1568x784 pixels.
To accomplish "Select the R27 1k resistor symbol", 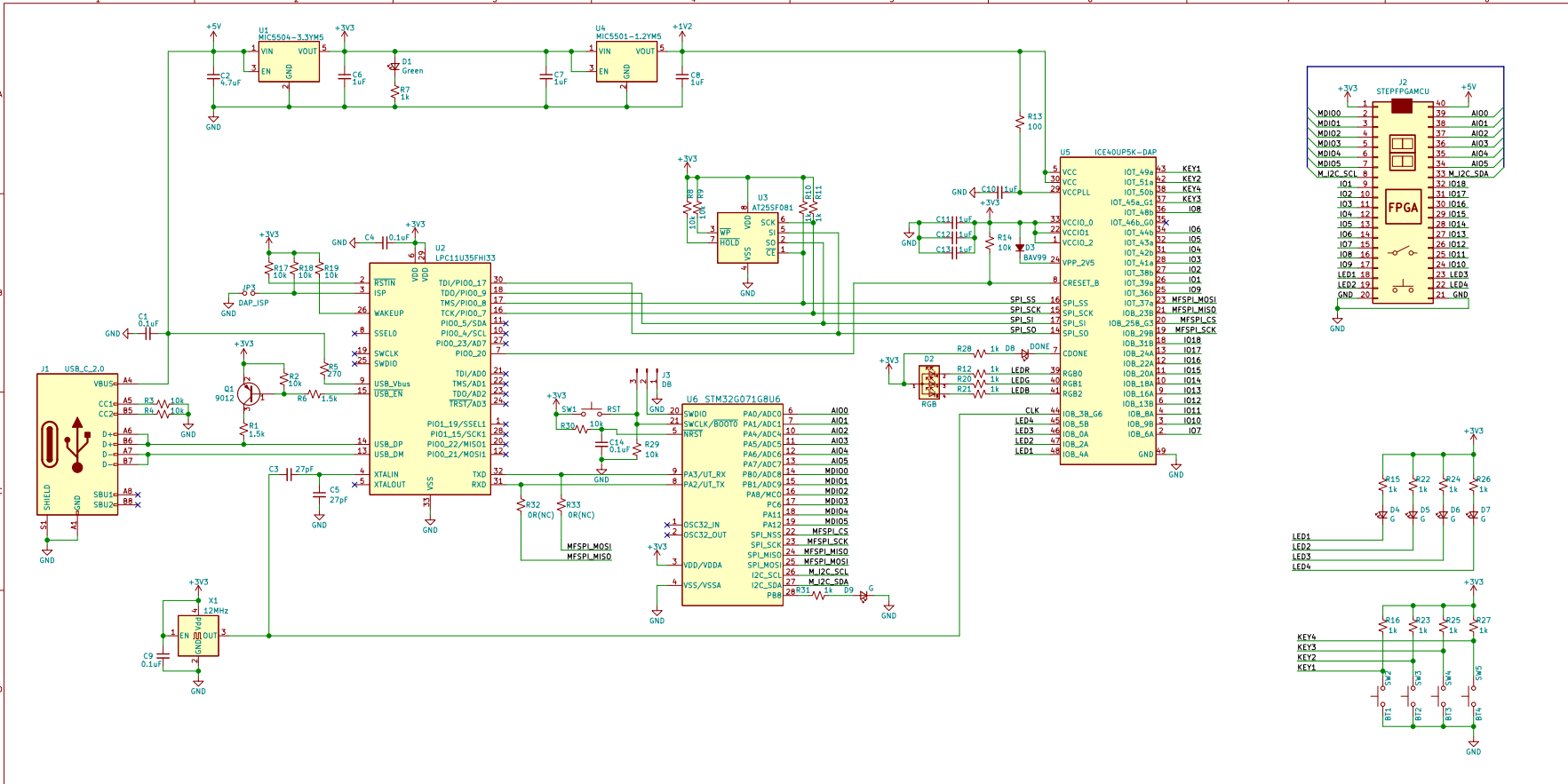I will tap(1474, 626).
